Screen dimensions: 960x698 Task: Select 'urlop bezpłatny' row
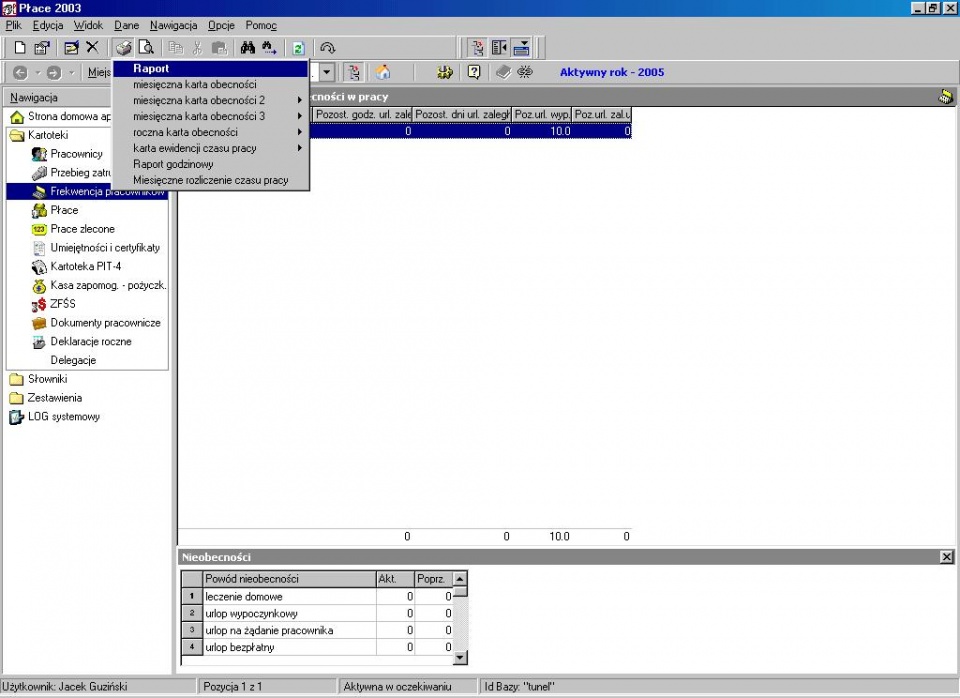click(x=317, y=648)
